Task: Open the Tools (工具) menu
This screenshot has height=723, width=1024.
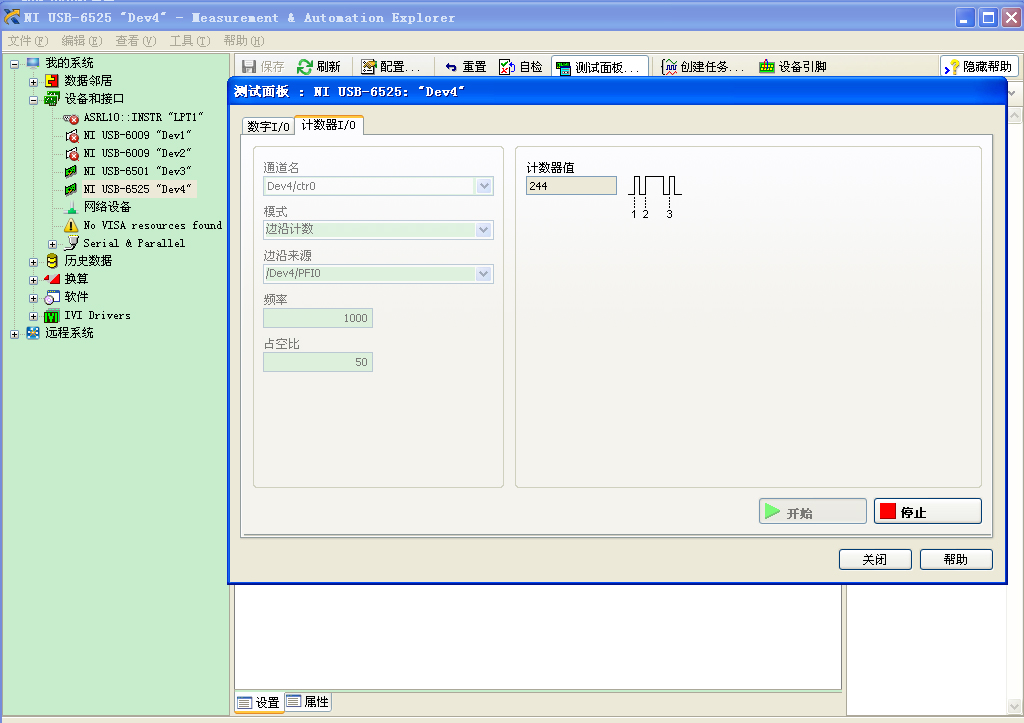Action: [x=190, y=40]
